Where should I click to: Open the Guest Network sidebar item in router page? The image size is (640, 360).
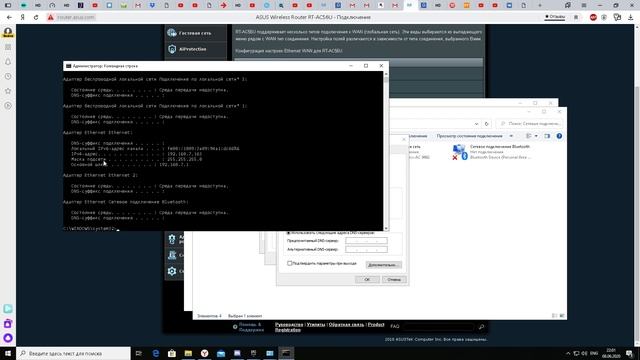(x=195, y=33)
